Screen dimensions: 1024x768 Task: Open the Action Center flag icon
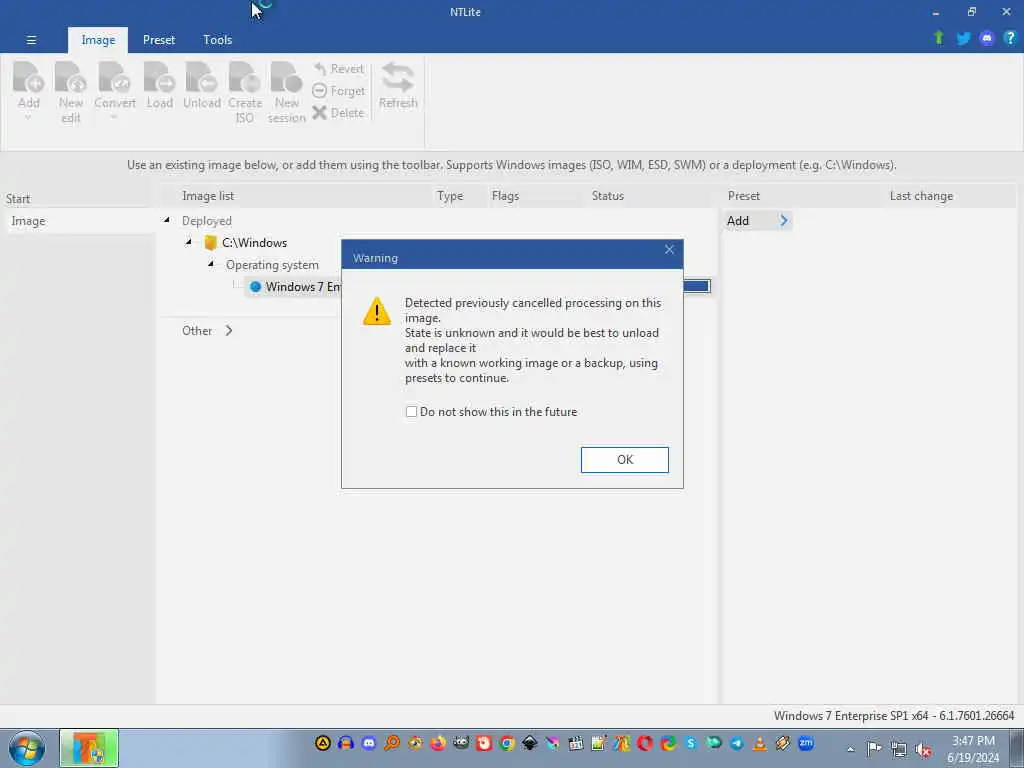874,748
